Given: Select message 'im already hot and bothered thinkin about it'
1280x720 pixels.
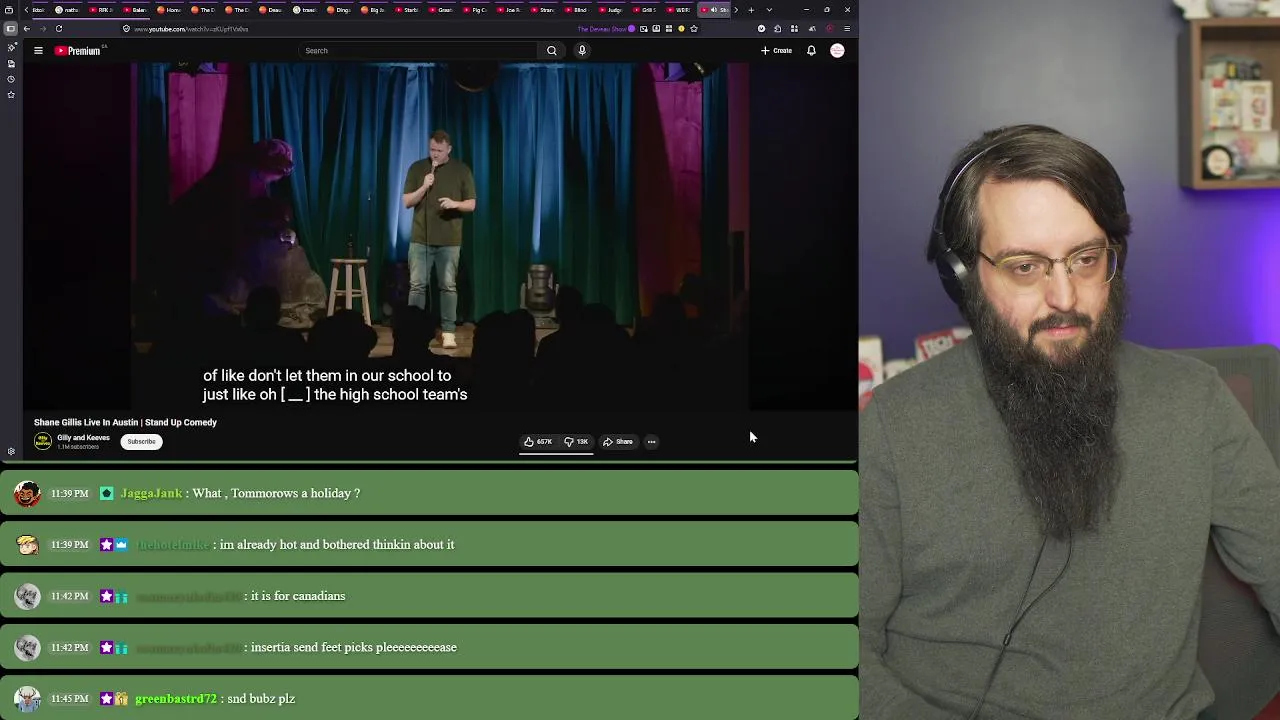Looking at the screenshot, I should click(x=336, y=545).
